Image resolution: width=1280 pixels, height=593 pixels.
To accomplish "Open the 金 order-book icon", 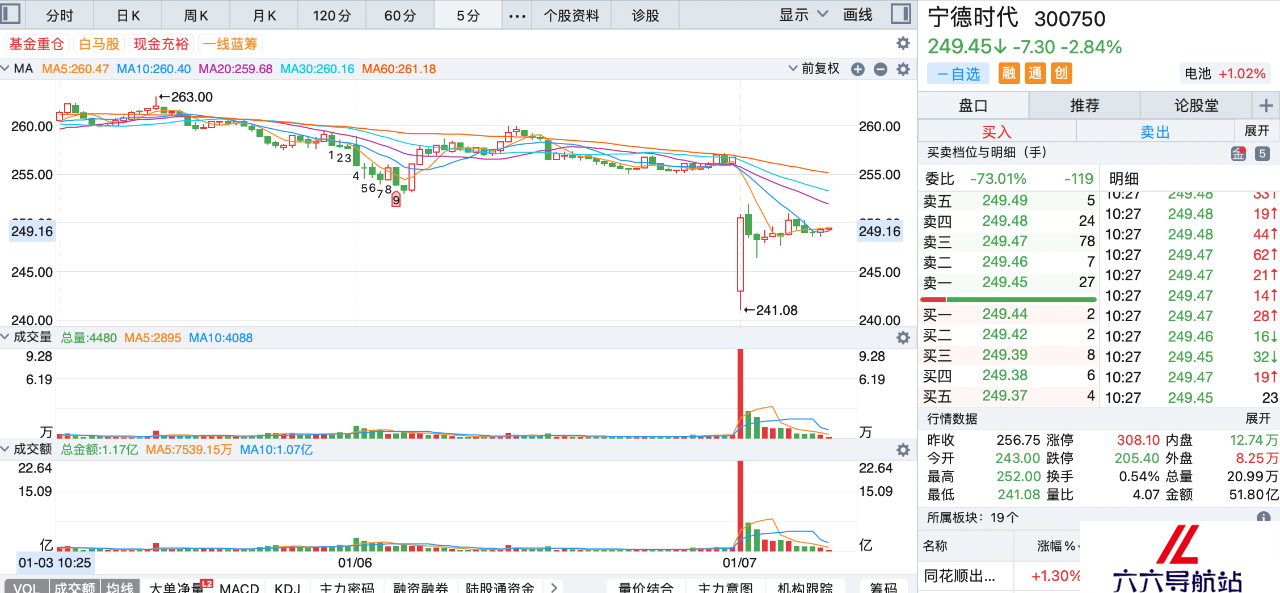I will click(1238, 153).
